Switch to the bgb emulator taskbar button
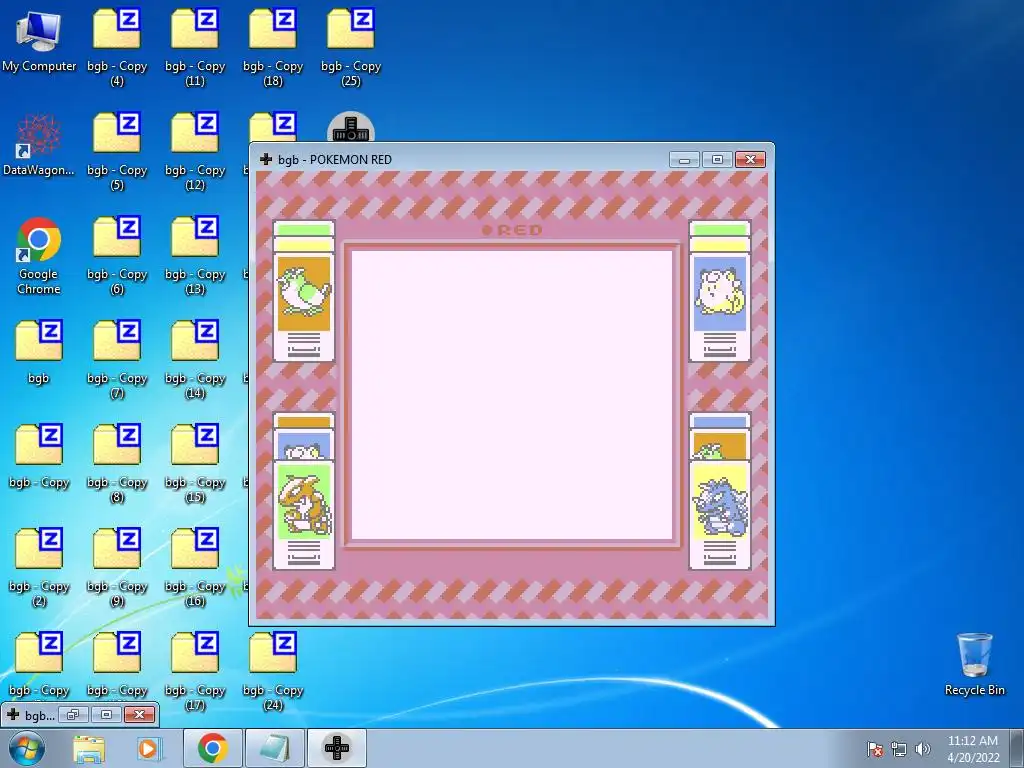1024x768 pixels. coord(337,748)
